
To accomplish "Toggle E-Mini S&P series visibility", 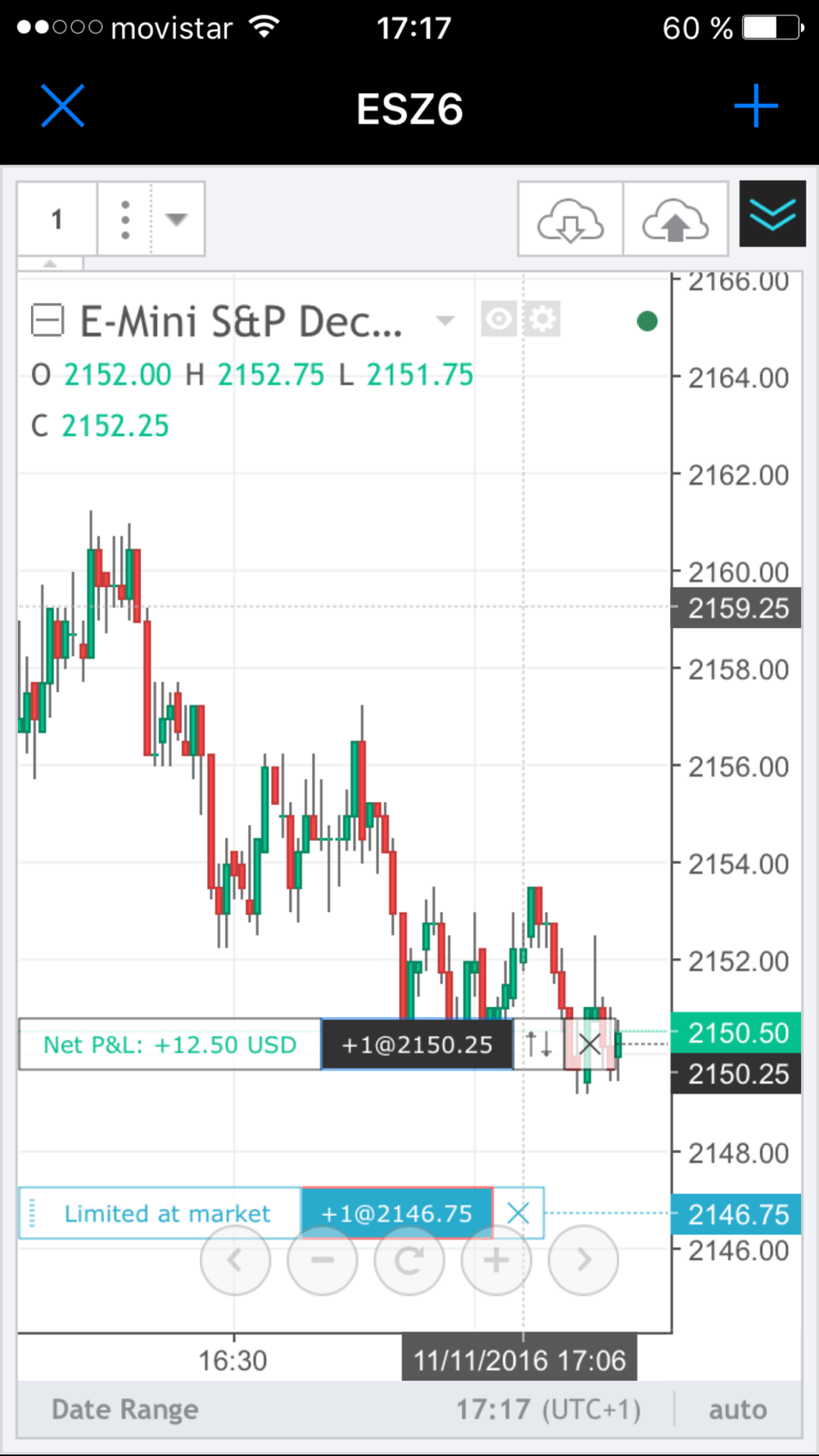I will point(498,319).
